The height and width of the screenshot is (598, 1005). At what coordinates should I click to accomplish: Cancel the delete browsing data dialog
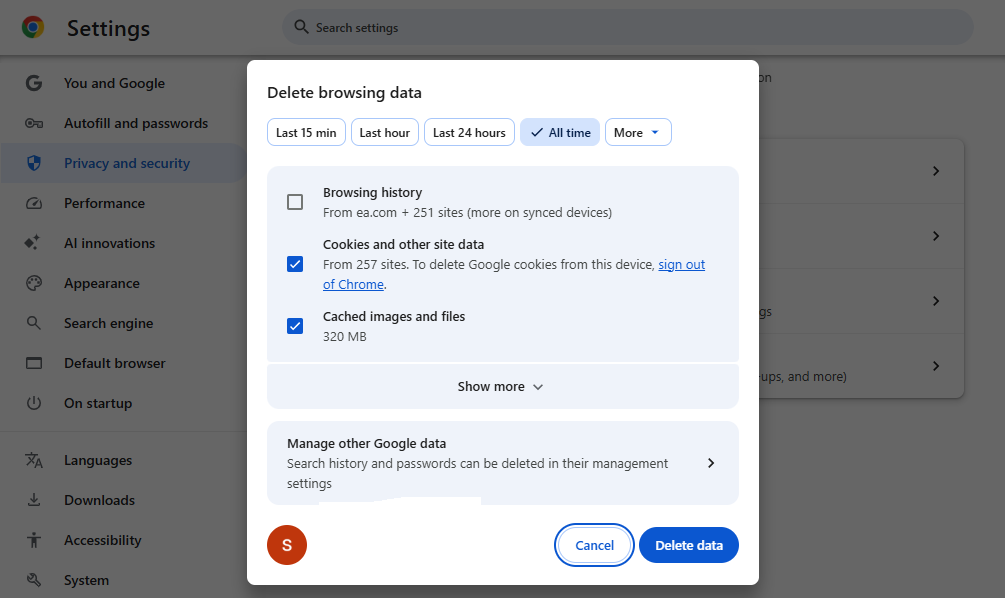(594, 545)
